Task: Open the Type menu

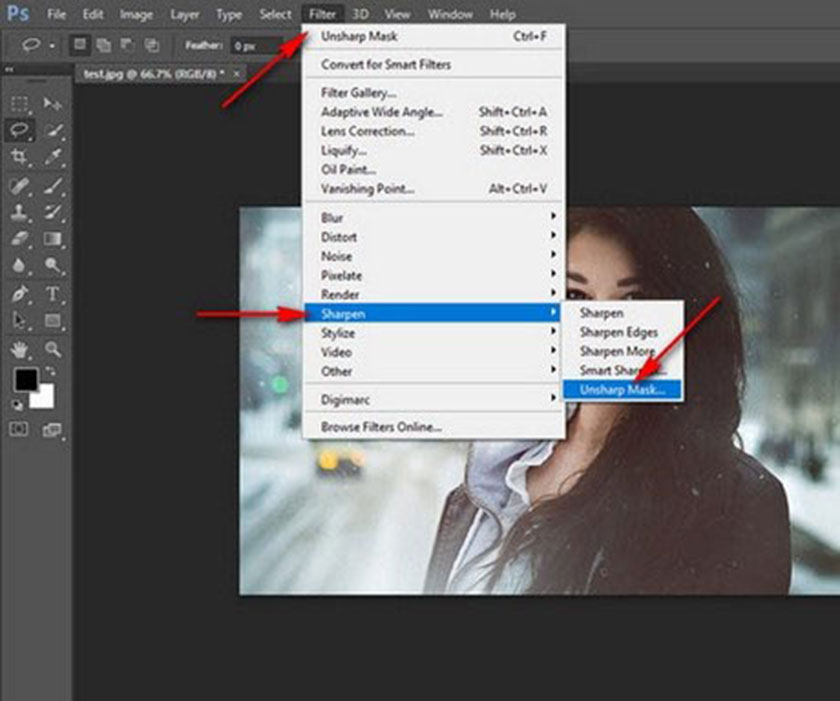Action: tap(229, 14)
